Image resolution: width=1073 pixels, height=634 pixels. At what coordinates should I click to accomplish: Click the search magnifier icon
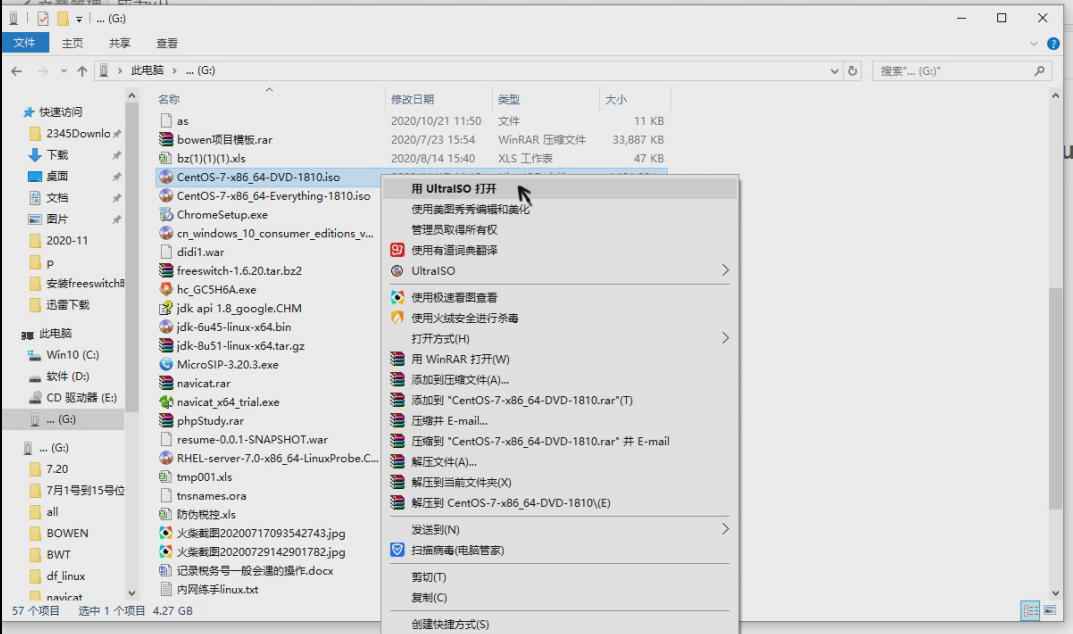(x=1039, y=71)
